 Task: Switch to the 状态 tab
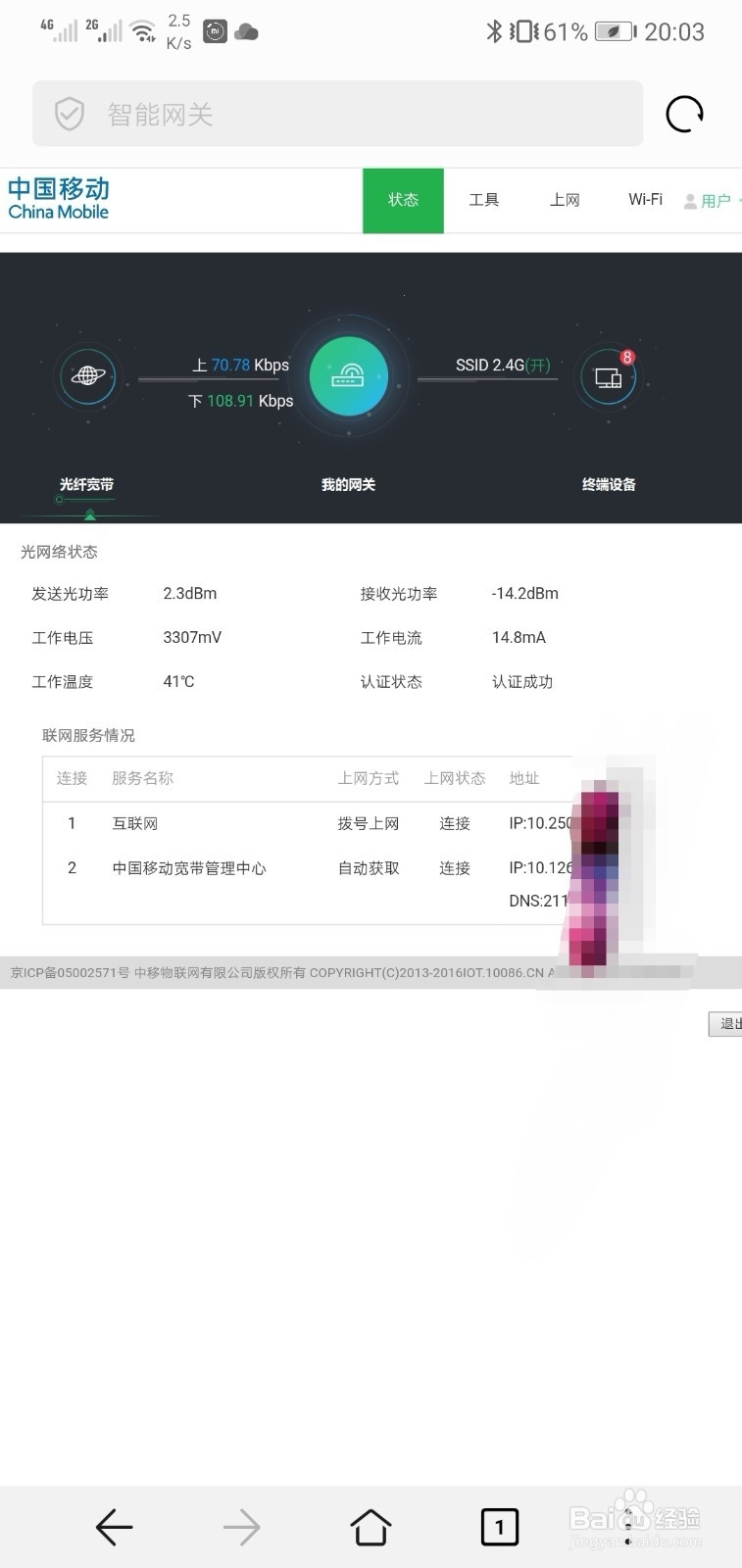(403, 200)
